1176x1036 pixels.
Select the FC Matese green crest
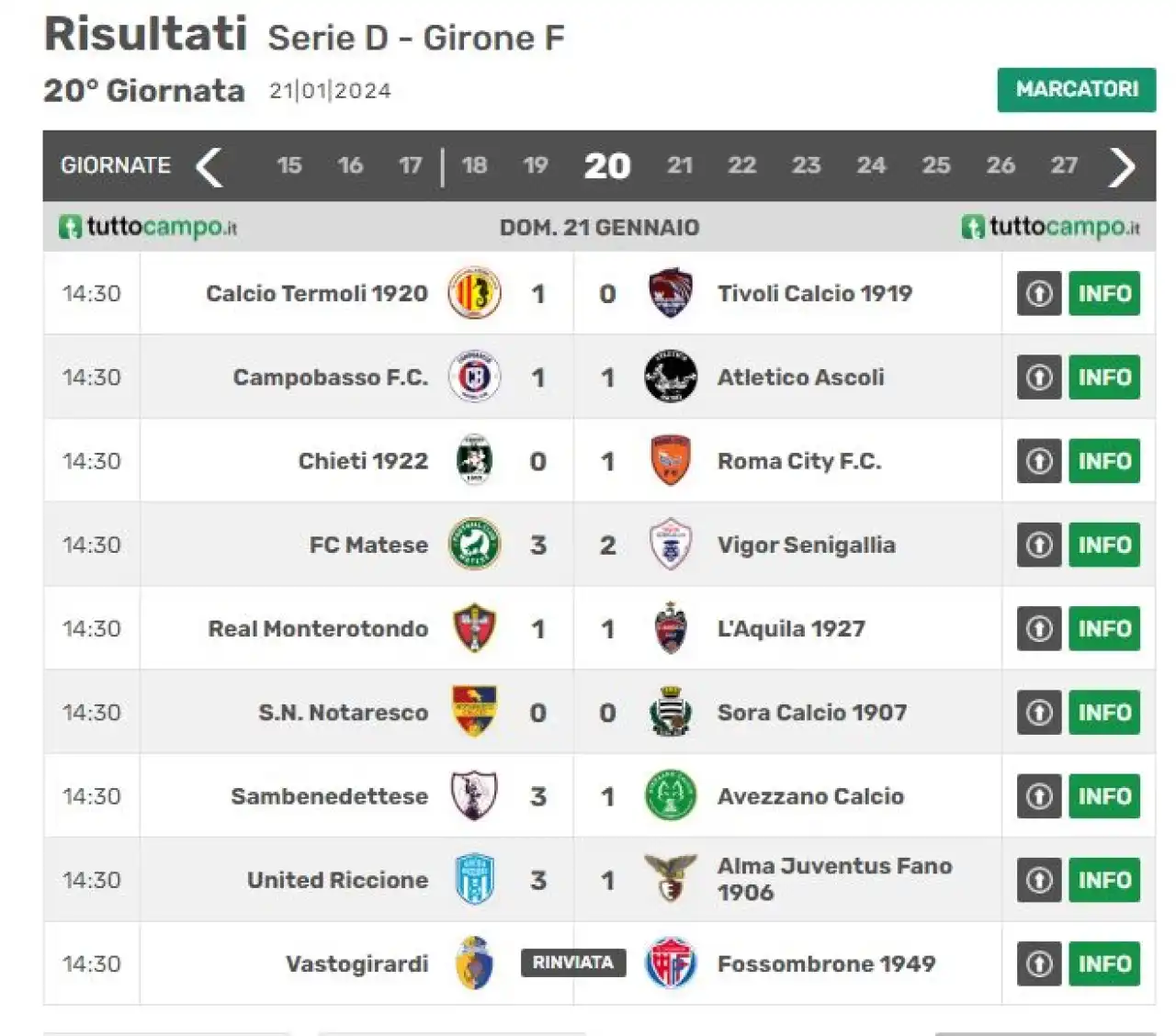pos(474,544)
